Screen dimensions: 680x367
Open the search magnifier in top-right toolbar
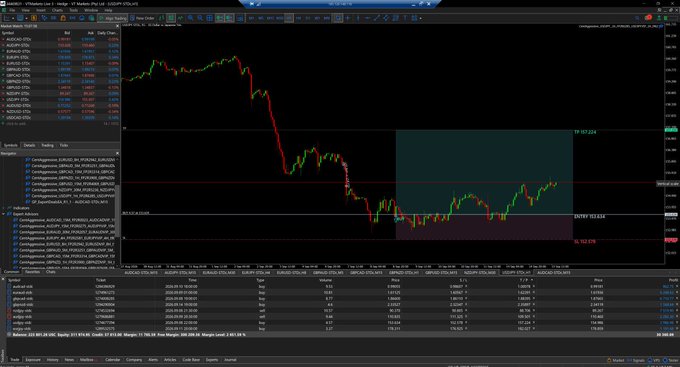637,18
